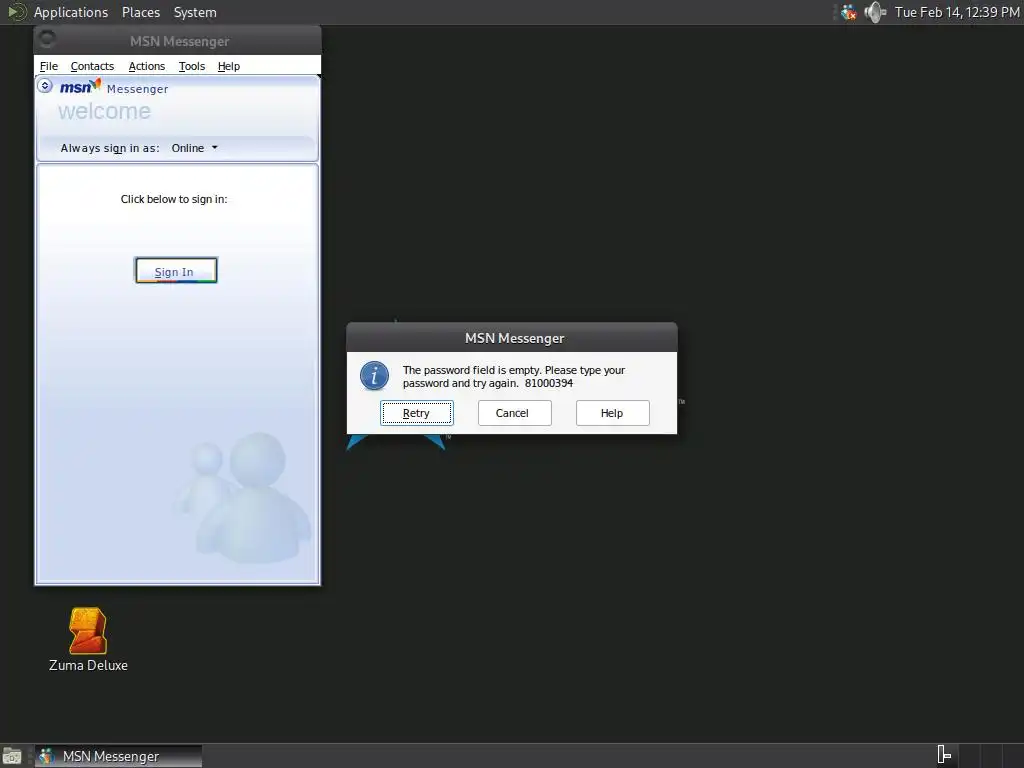Click the password field is empty message
Viewport: 1024px width, 768px height.
514,377
